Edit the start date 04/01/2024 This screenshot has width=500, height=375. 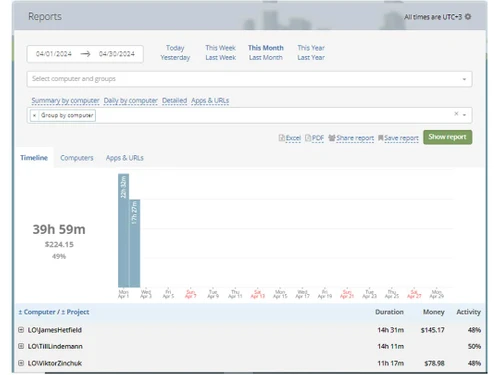click(54, 54)
